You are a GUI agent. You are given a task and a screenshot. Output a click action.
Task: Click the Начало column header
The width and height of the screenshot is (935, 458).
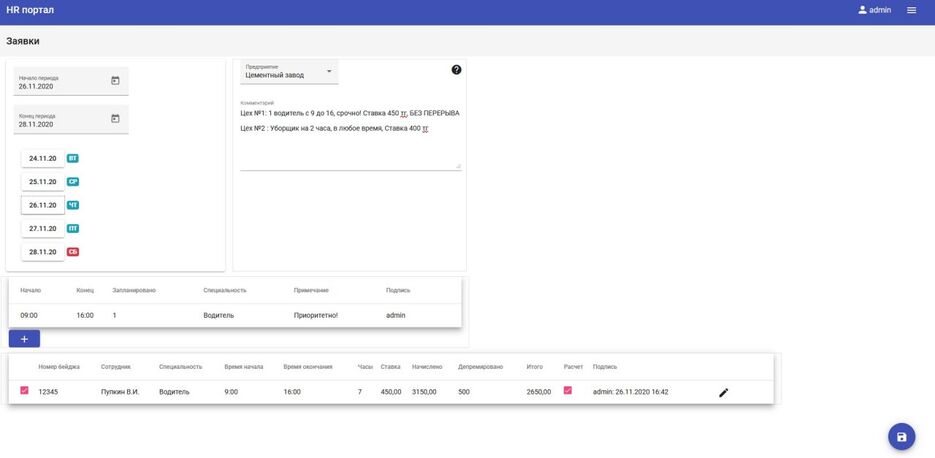coord(30,290)
